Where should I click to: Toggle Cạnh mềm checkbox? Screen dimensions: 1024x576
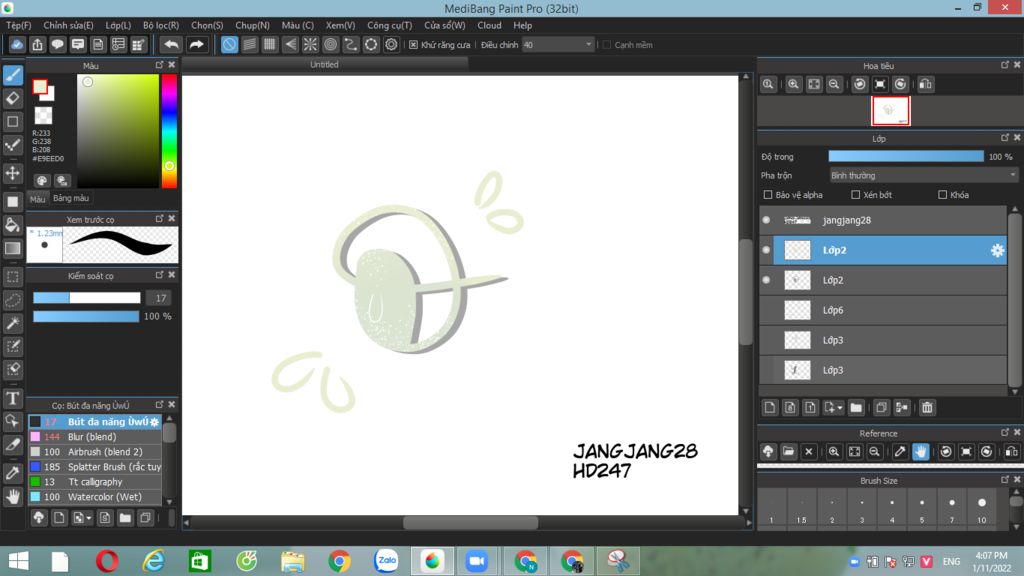coord(607,45)
